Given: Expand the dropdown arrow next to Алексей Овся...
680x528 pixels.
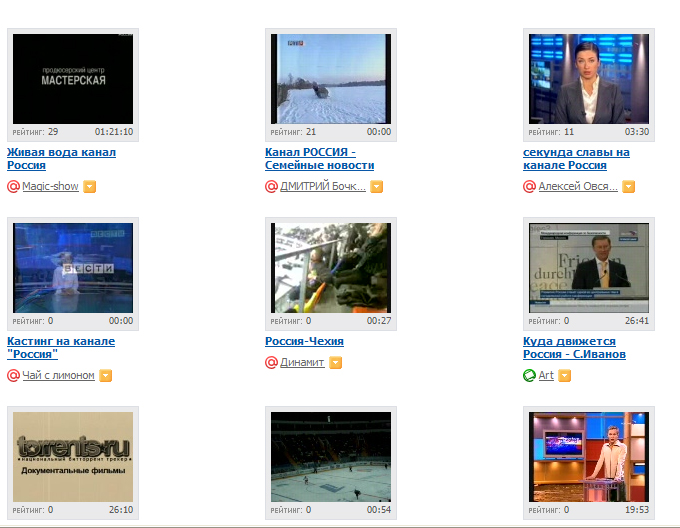Looking at the screenshot, I should click(628, 186).
